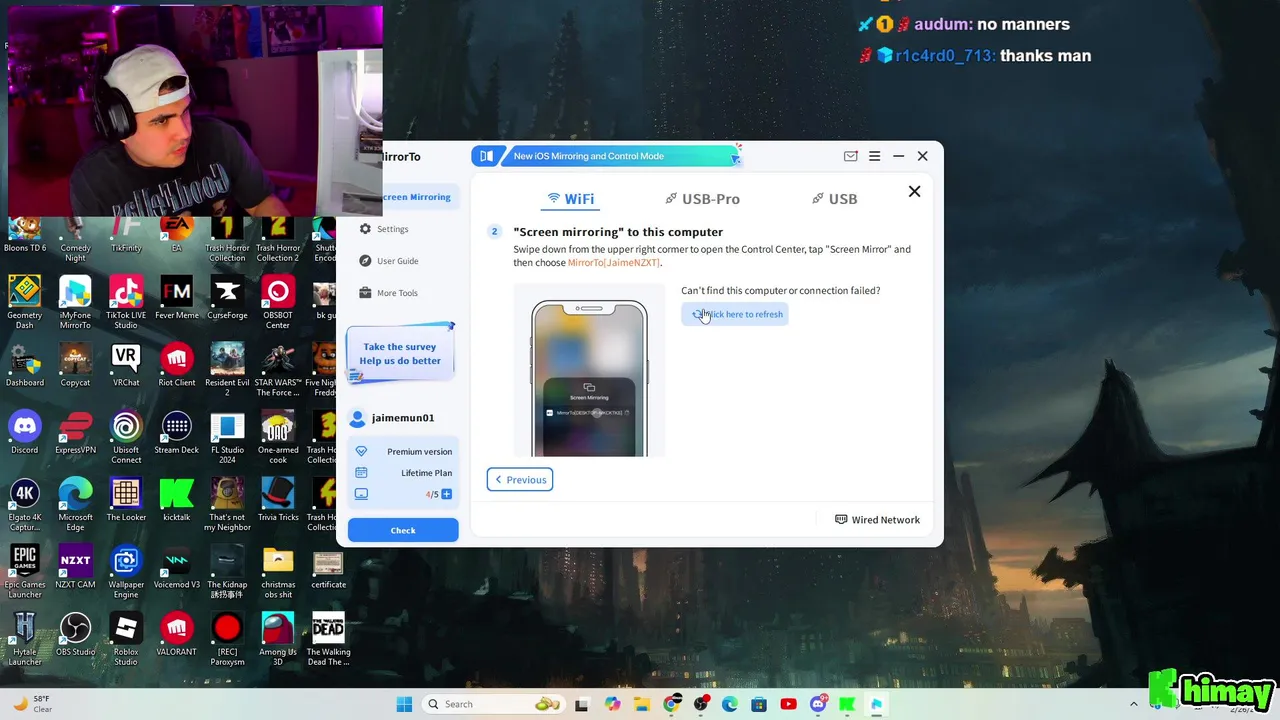Click the Click here to refresh button
1280x720 pixels.
735,314
